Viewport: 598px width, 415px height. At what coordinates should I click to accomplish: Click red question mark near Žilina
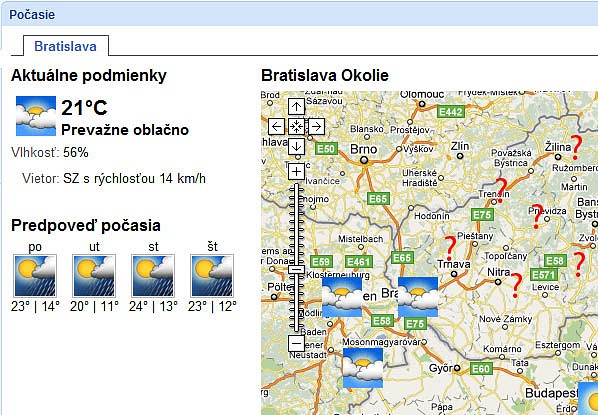pos(576,147)
